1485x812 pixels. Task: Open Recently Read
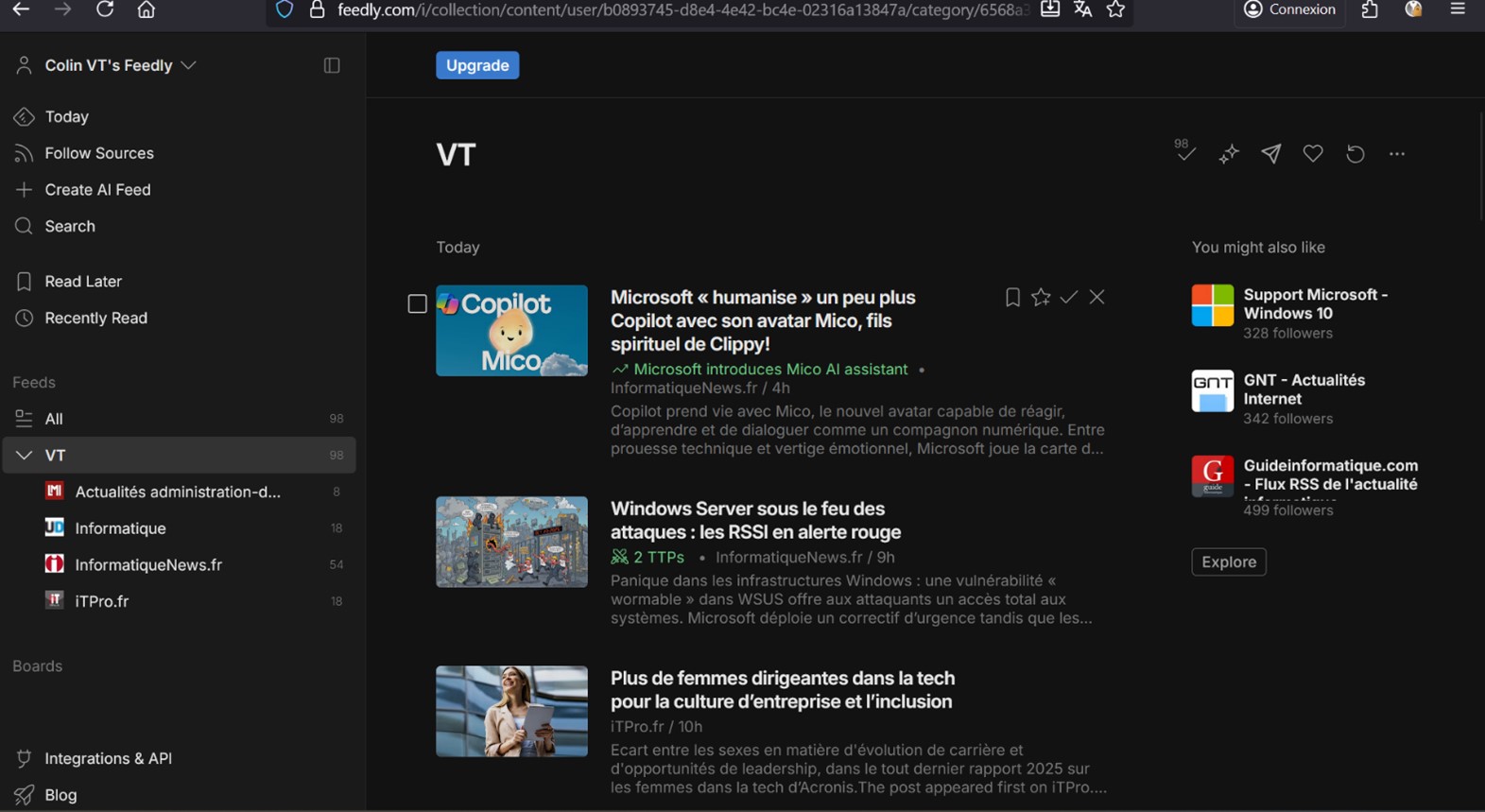[x=95, y=318]
